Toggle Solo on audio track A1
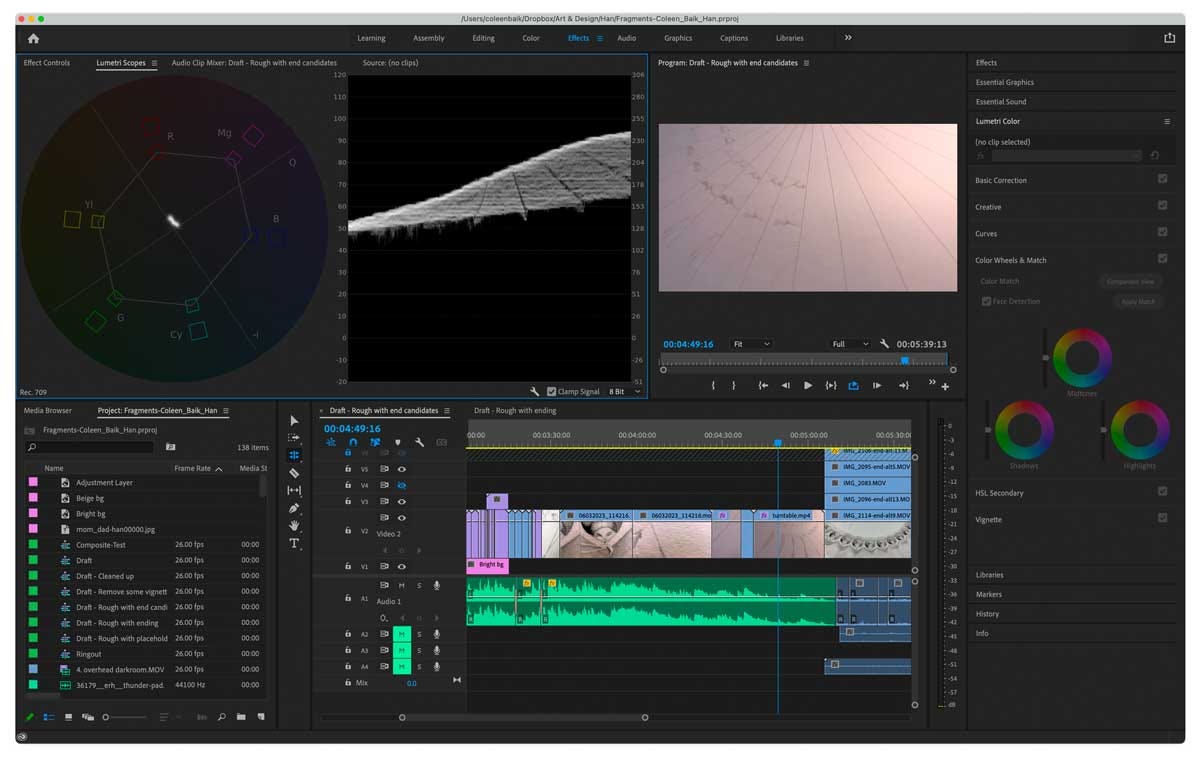Image resolution: width=1200 pixels, height=761 pixels. click(419, 585)
